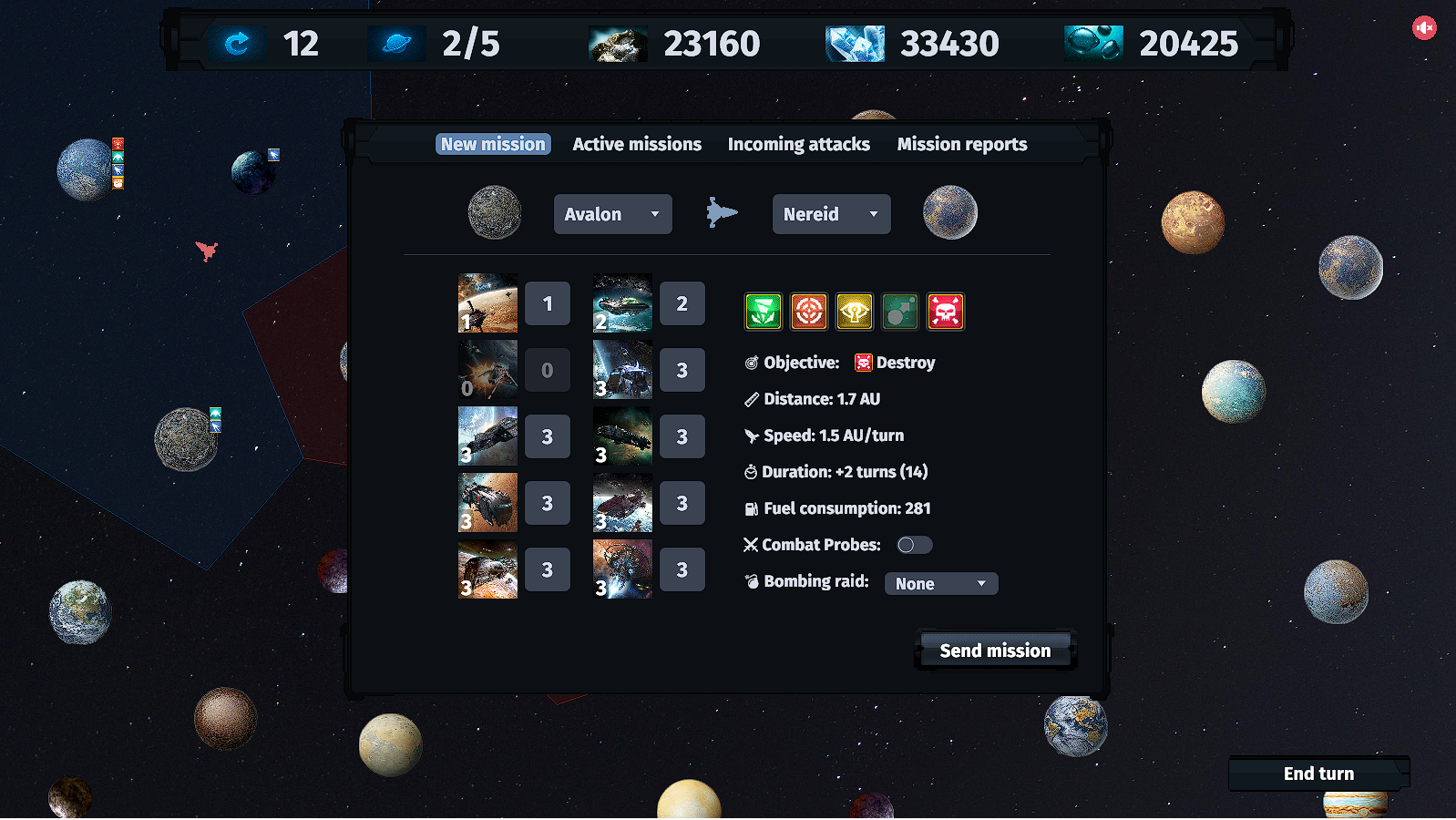This screenshot has width=1456, height=820.
Task: Click the End turn button
Action: click(1318, 774)
